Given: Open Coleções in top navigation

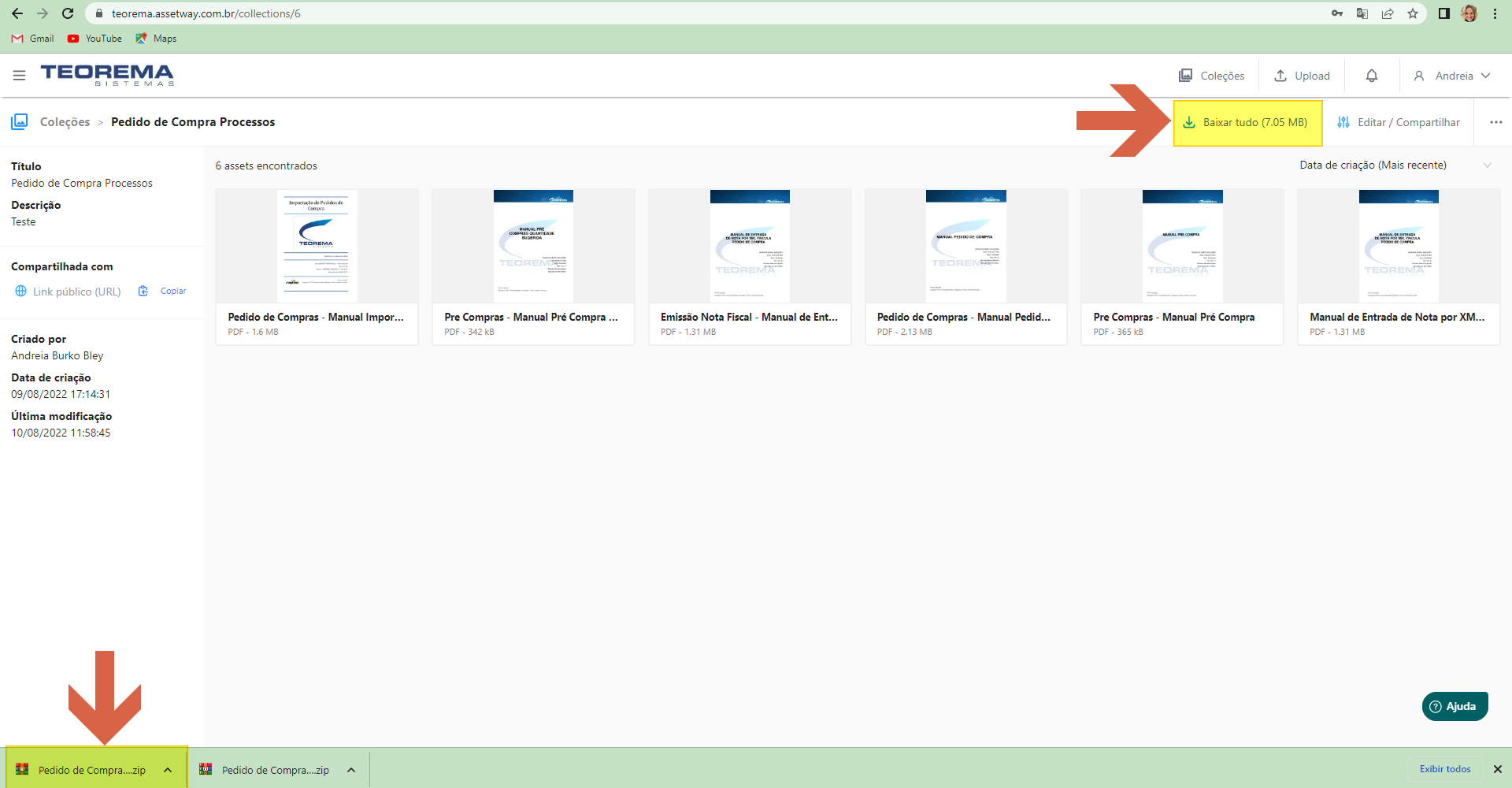Looking at the screenshot, I should [1211, 76].
